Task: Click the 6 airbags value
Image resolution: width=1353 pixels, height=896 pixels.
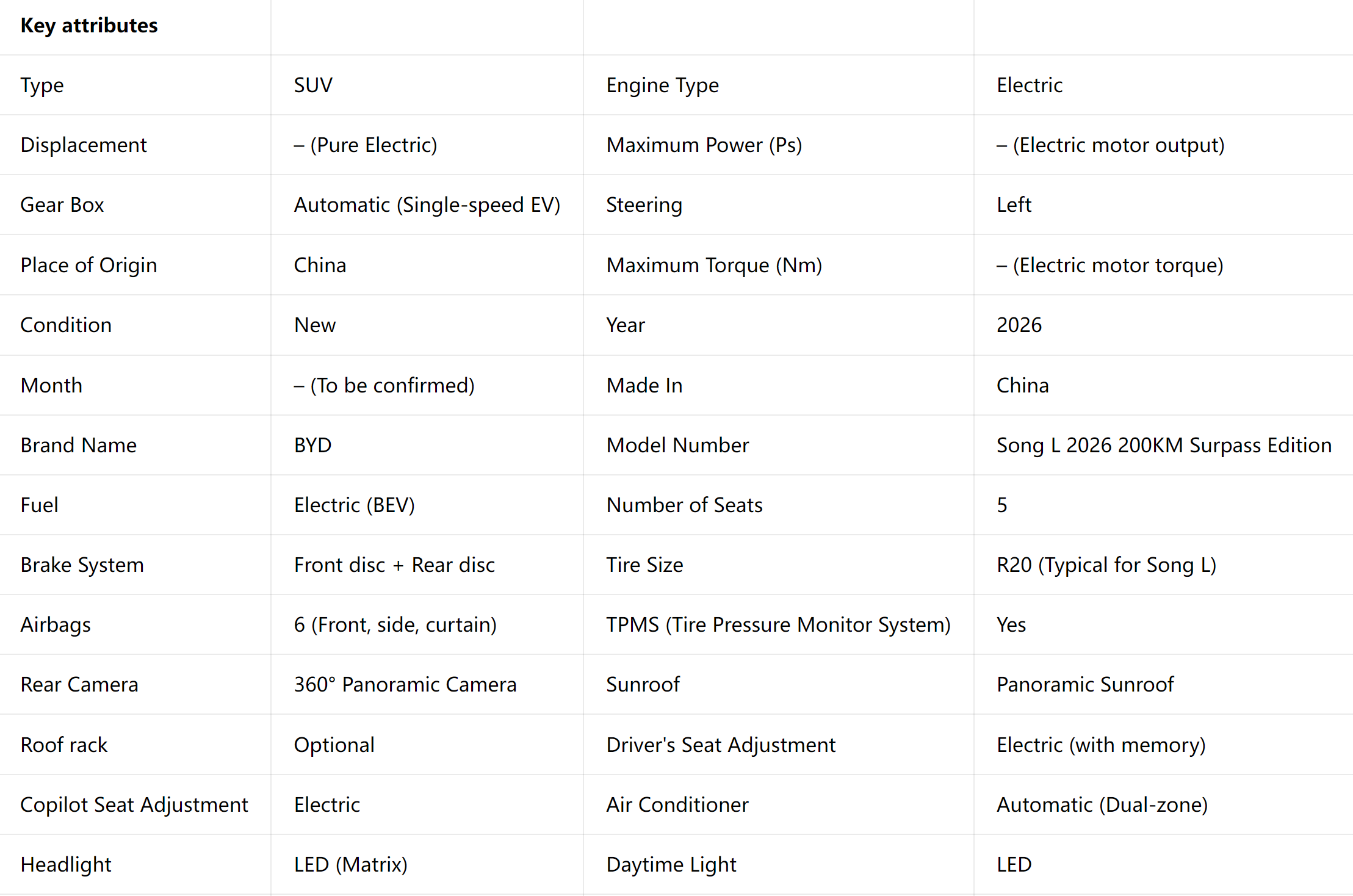Action: click(395, 625)
